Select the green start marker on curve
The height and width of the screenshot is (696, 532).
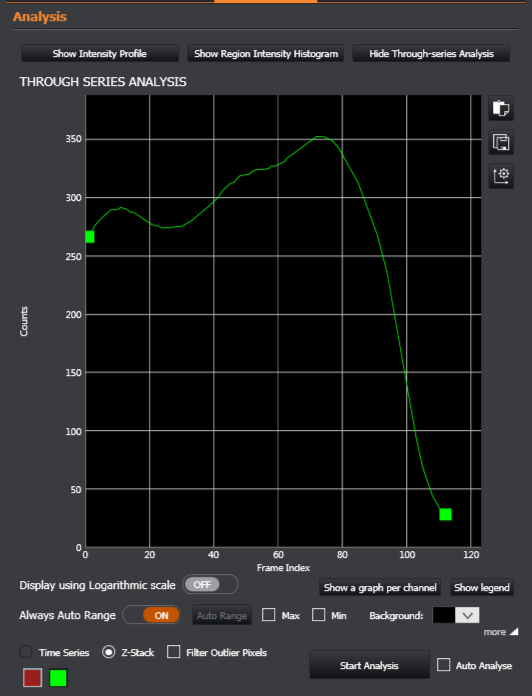pos(90,237)
